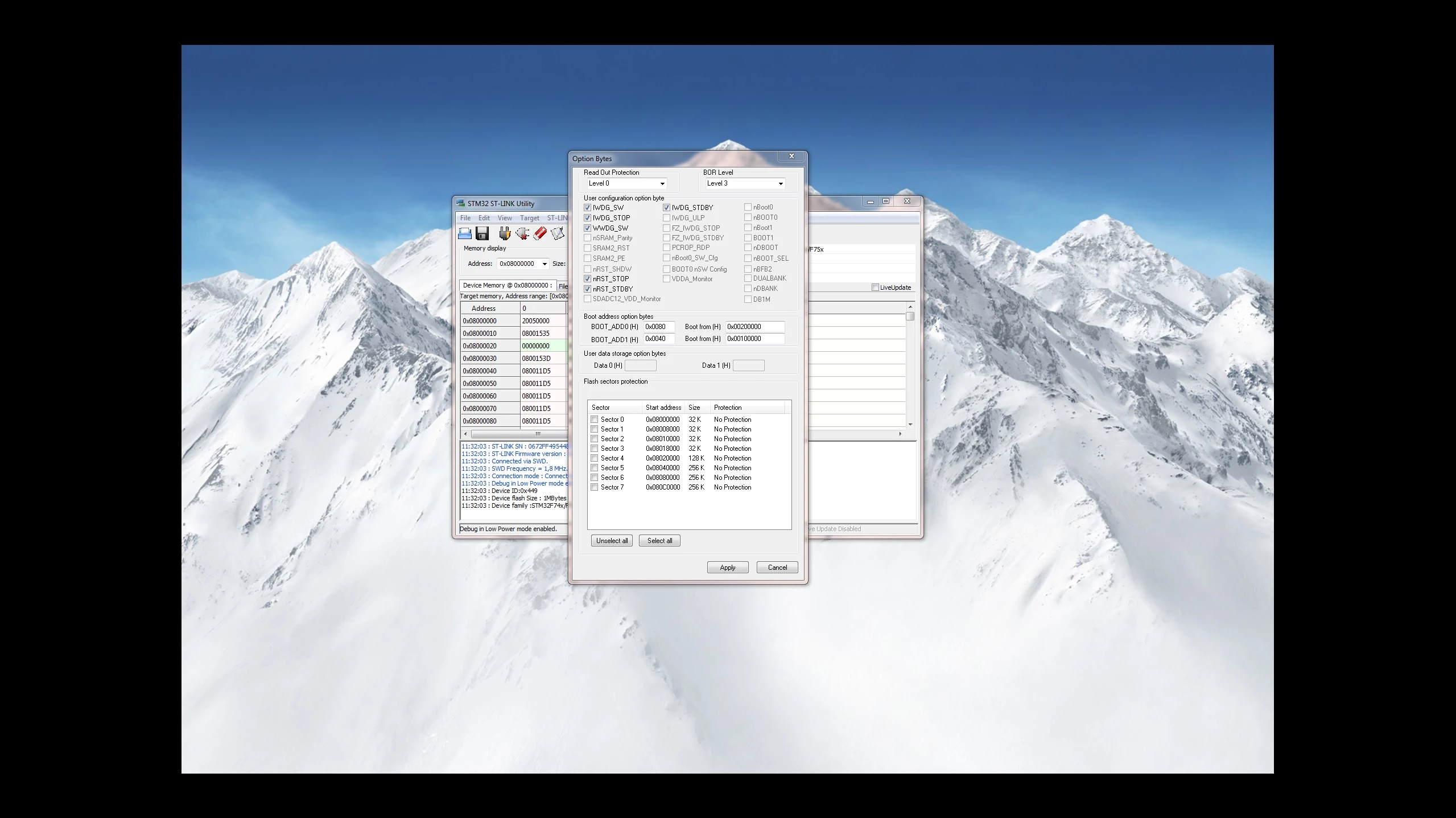Click the Connected via SWD log line
Image resolution: width=1456 pixels, height=818 pixels.
point(504,461)
